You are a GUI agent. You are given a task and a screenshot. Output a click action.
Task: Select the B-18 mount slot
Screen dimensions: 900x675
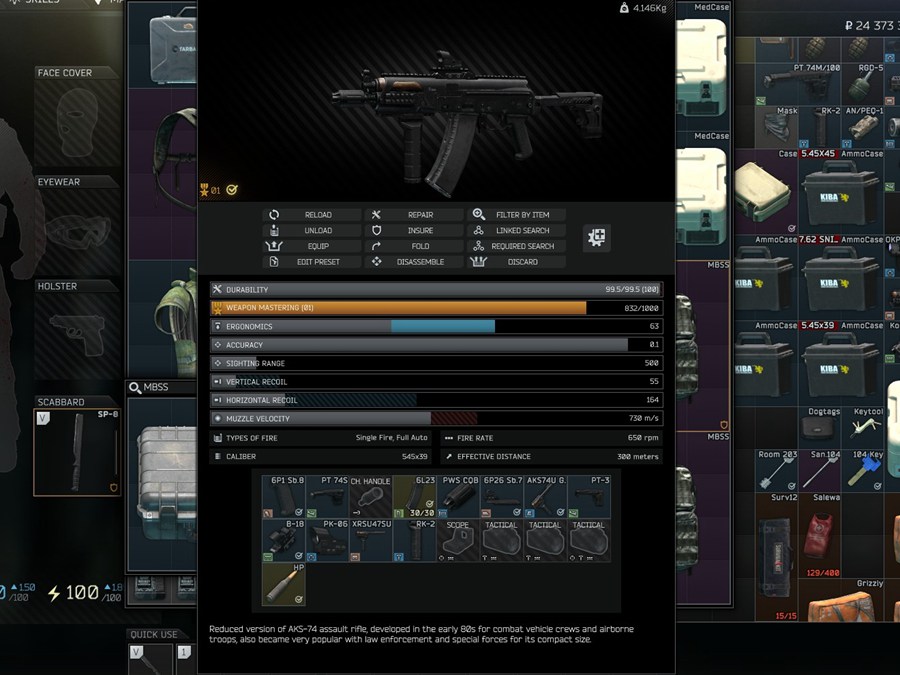[x=284, y=540]
